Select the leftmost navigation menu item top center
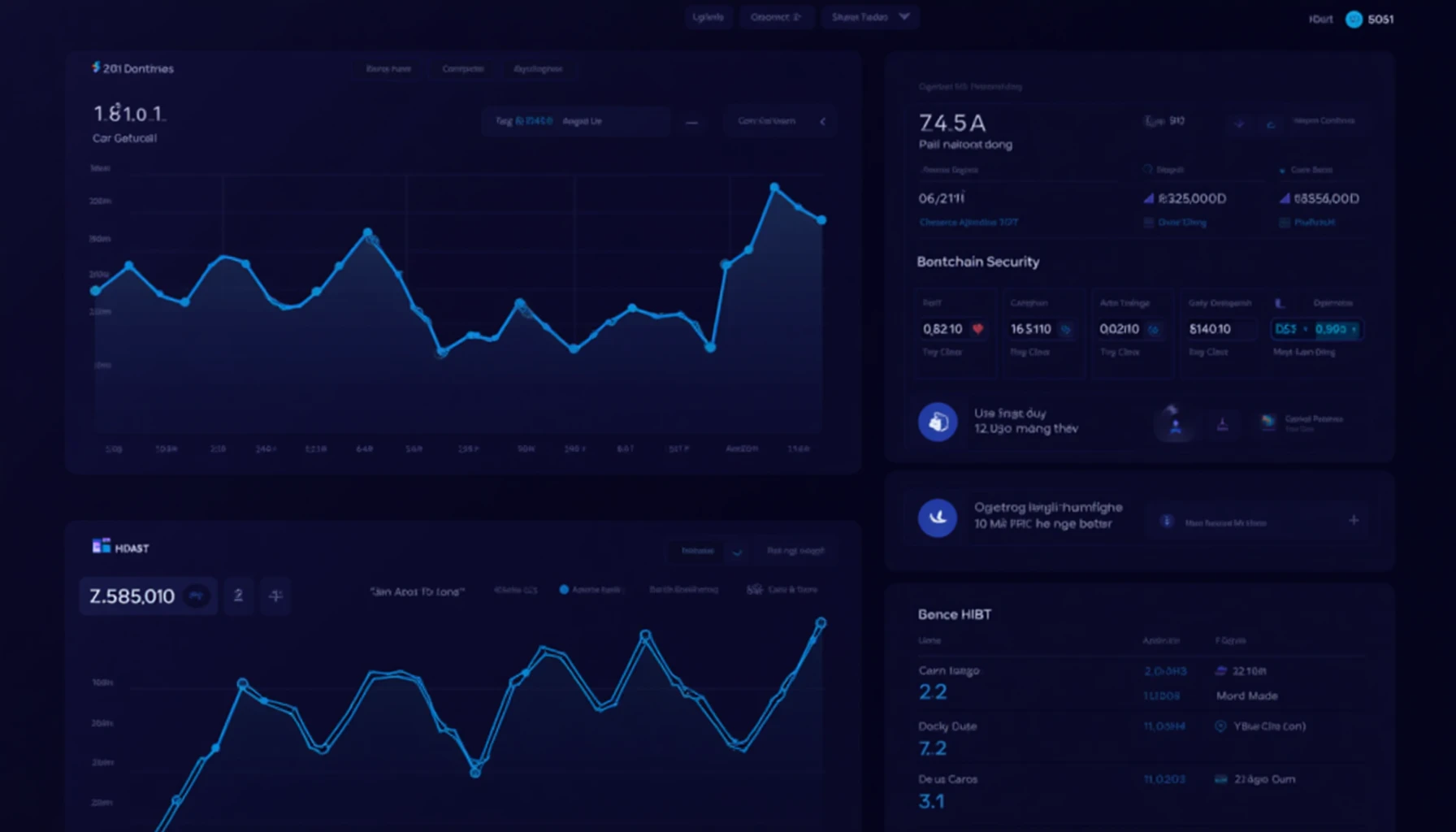1456x832 pixels. (x=708, y=16)
